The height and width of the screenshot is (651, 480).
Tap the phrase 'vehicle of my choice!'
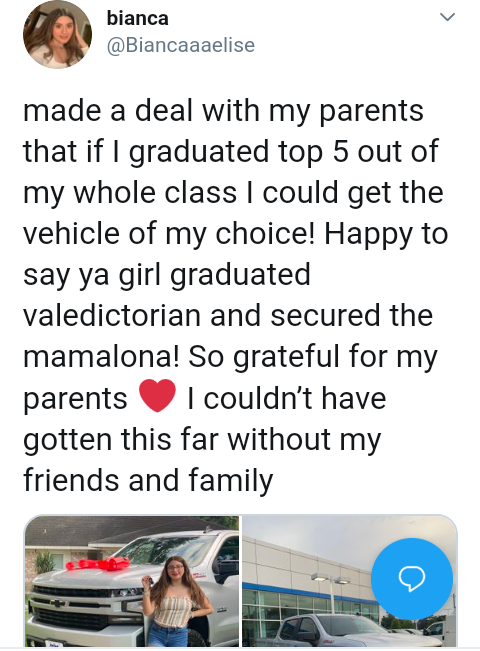coord(169,234)
